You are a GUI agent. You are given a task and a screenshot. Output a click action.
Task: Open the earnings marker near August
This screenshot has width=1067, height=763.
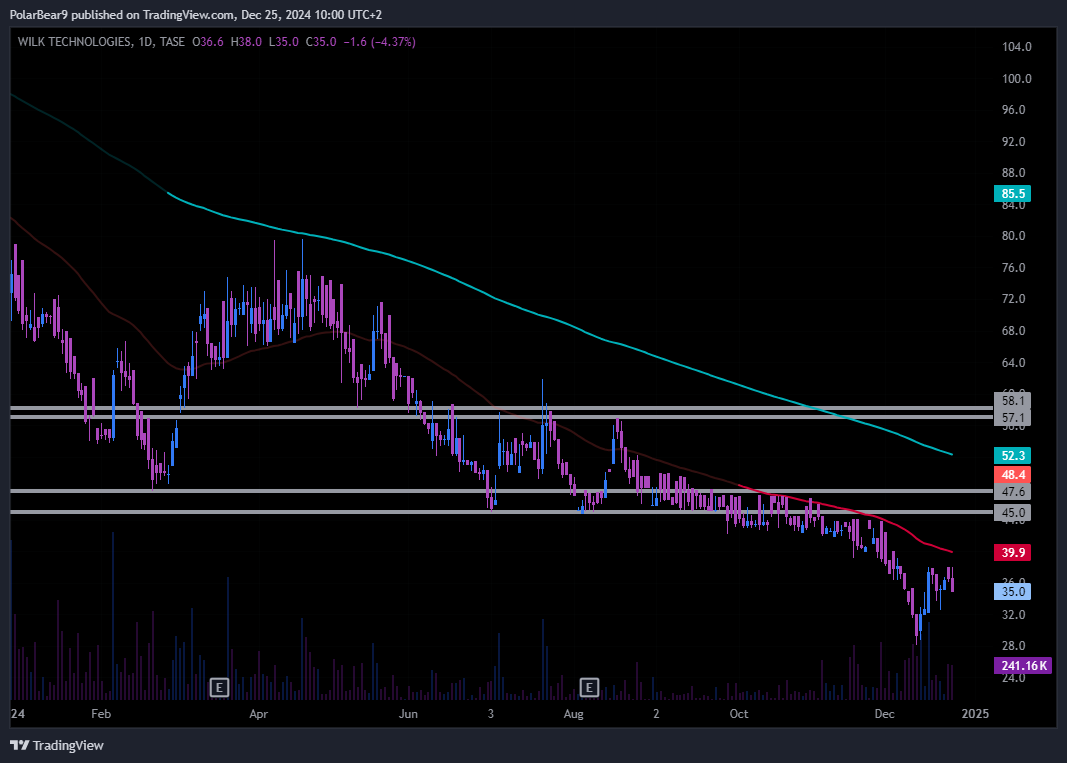click(589, 687)
